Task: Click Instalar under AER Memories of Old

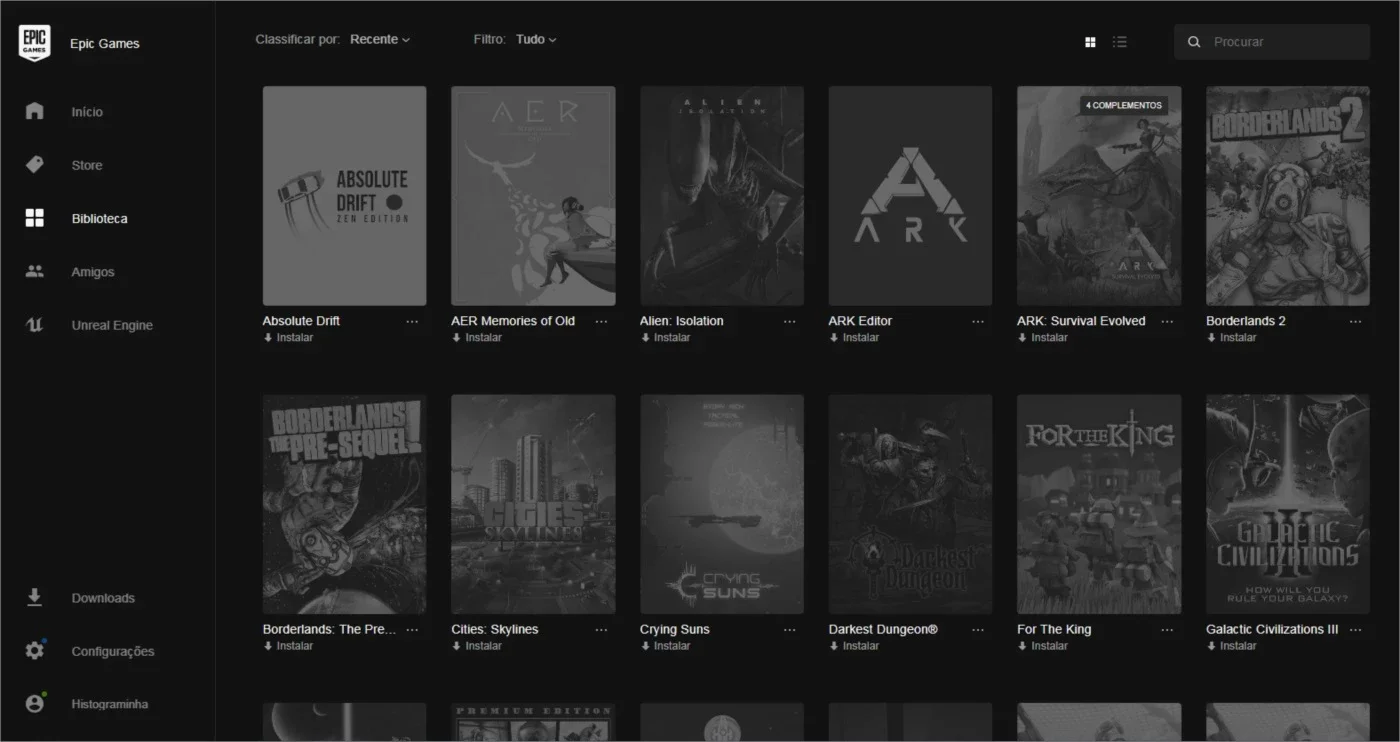Action: tap(477, 338)
